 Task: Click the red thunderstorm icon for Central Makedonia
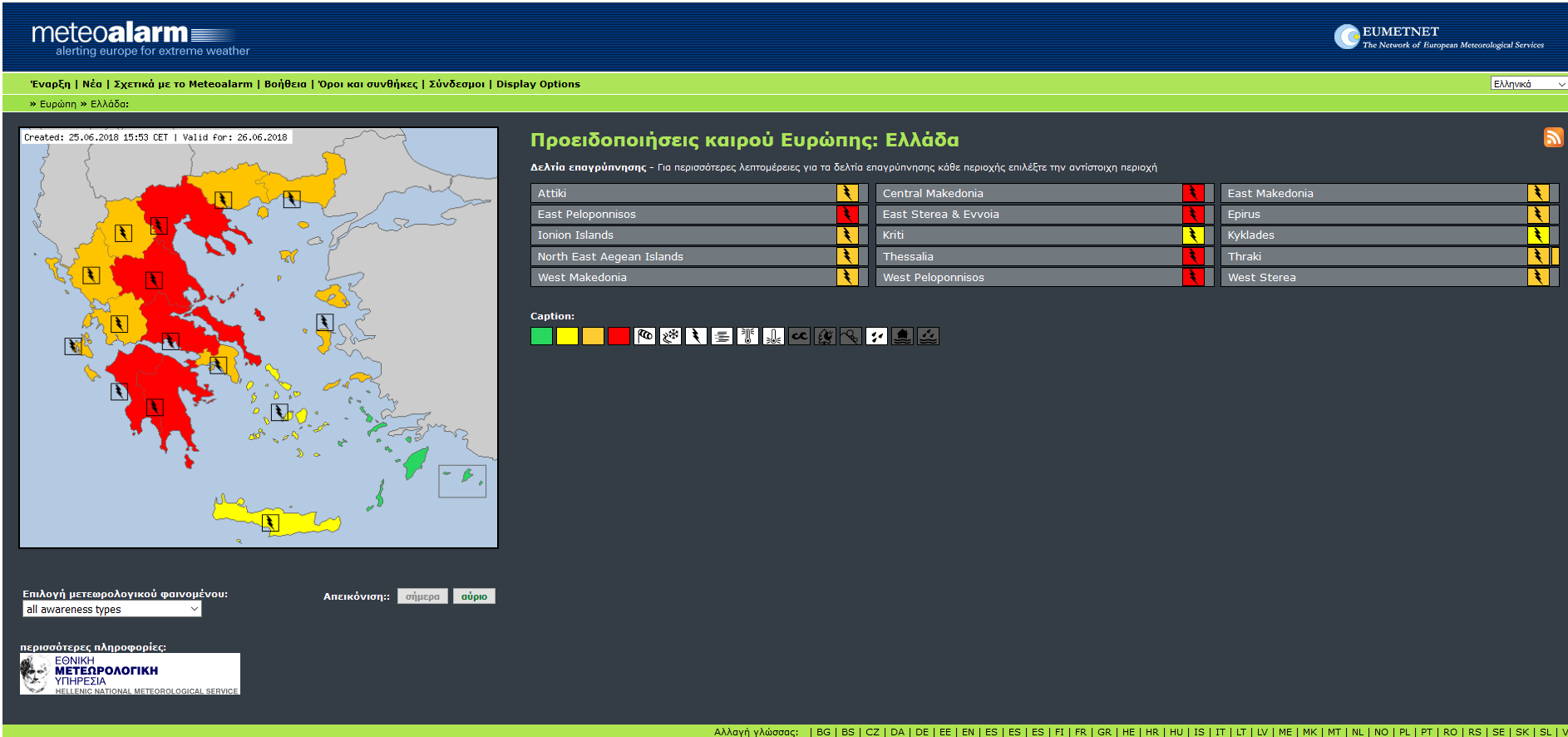point(1193,193)
